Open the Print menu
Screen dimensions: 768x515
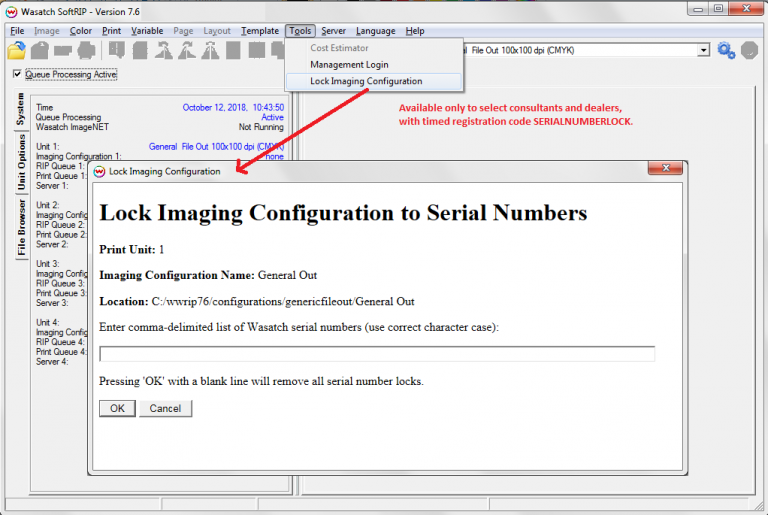[111, 31]
